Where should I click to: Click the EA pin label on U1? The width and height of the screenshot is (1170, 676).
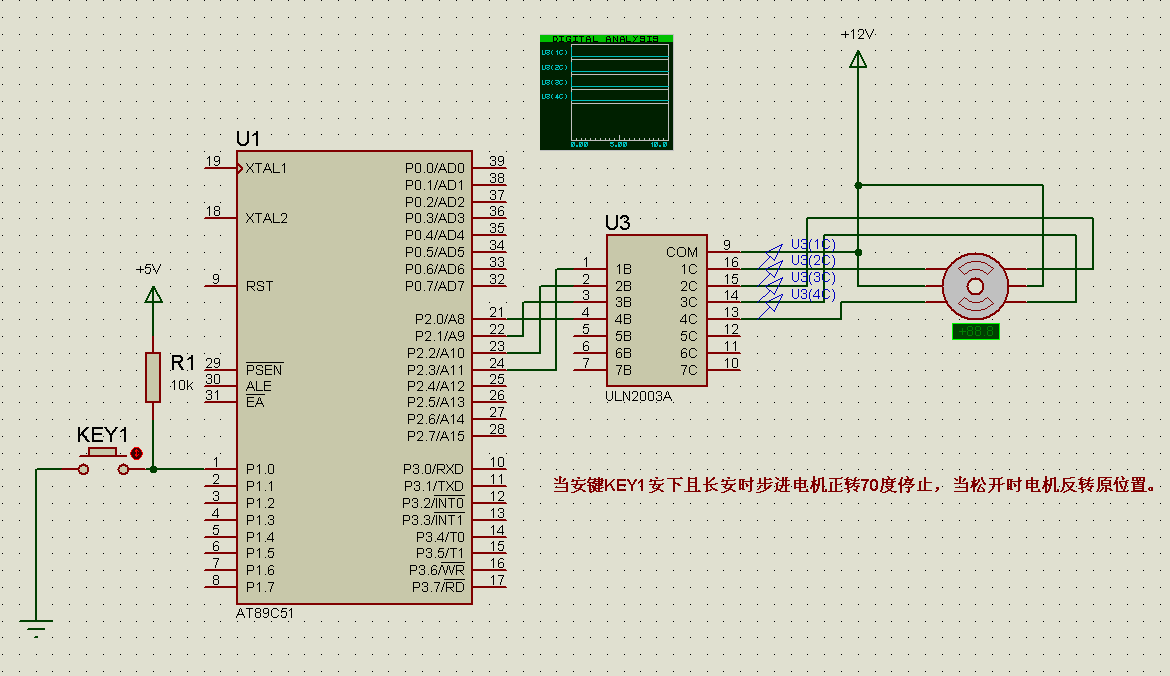255,402
